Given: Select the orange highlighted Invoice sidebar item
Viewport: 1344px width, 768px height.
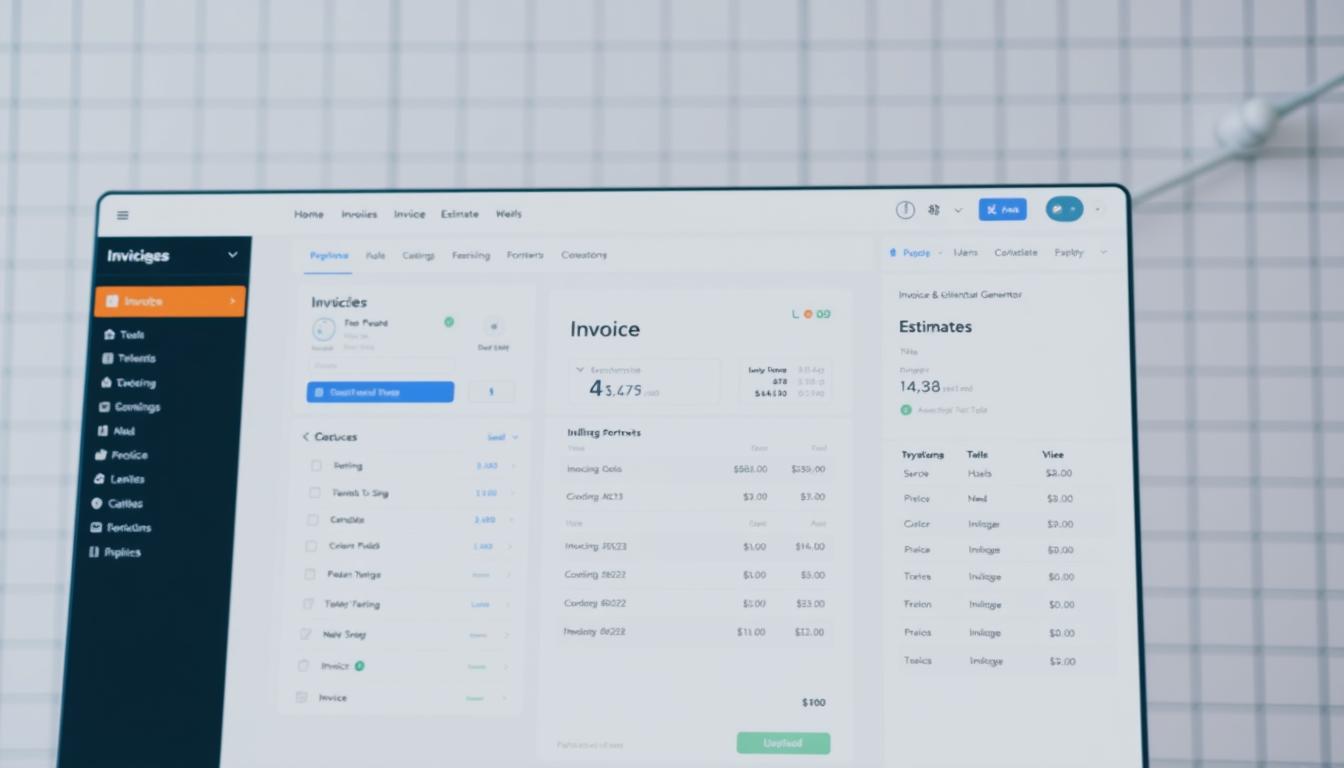Looking at the screenshot, I should pyautogui.click(x=170, y=301).
